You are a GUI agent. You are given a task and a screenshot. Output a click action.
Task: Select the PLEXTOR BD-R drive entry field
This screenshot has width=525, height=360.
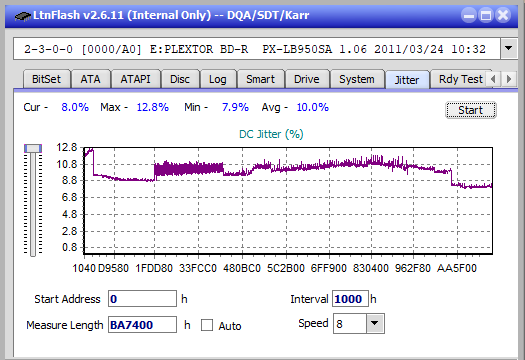click(x=257, y=49)
